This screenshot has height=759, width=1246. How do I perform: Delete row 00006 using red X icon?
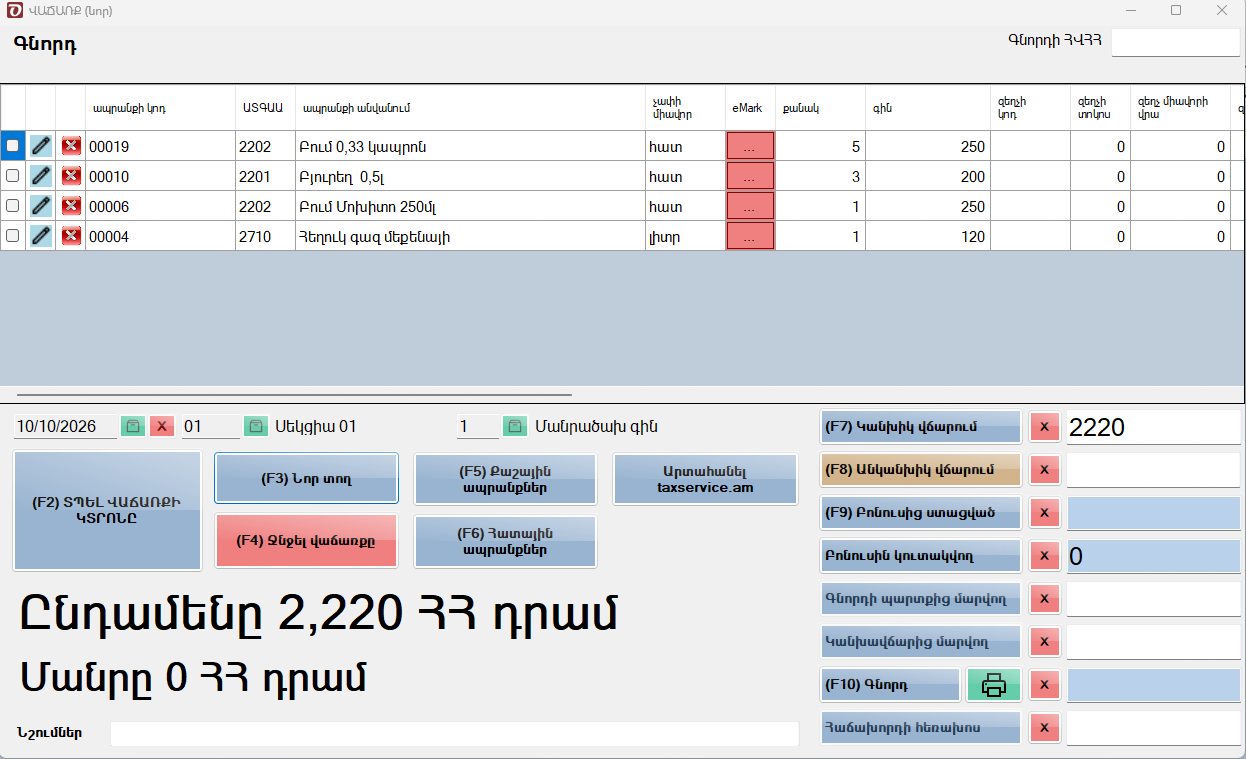click(71, 206)
